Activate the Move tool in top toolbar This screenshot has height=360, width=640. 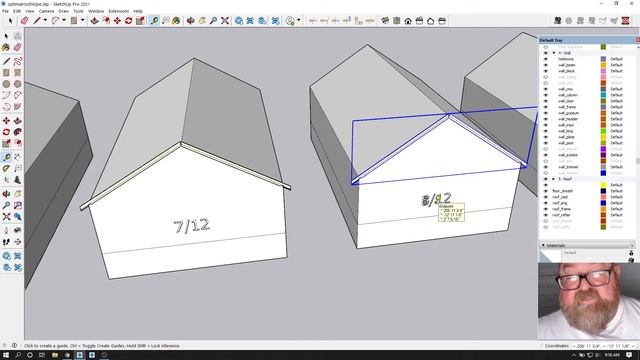pyautogui.click(x=117, y=20)
